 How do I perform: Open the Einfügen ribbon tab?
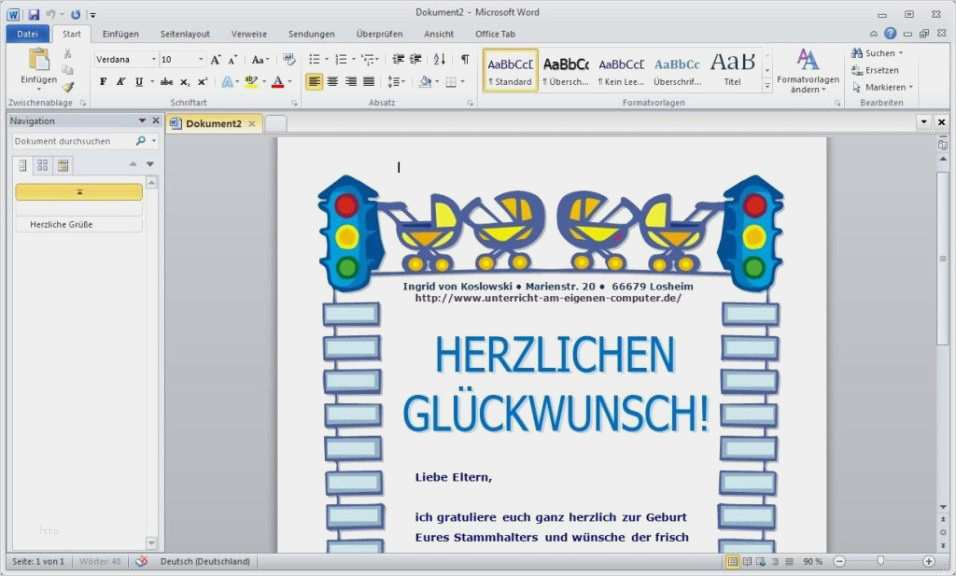click(x=120, y=33)
